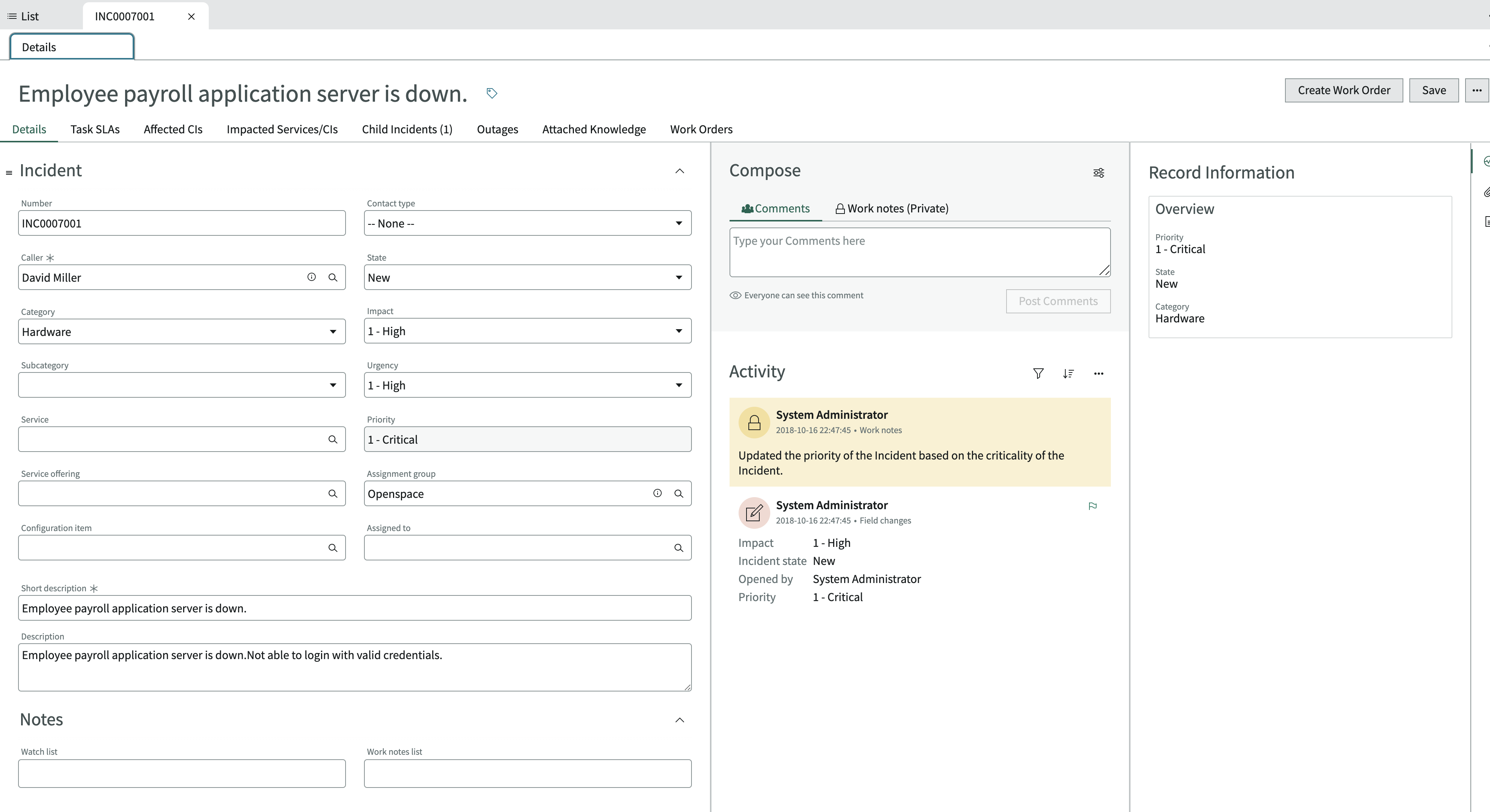The width and height of the screenshot is (1490, 812).
Task: Open the Category dropdown showing Hardware
Action: tap(182, 332)
